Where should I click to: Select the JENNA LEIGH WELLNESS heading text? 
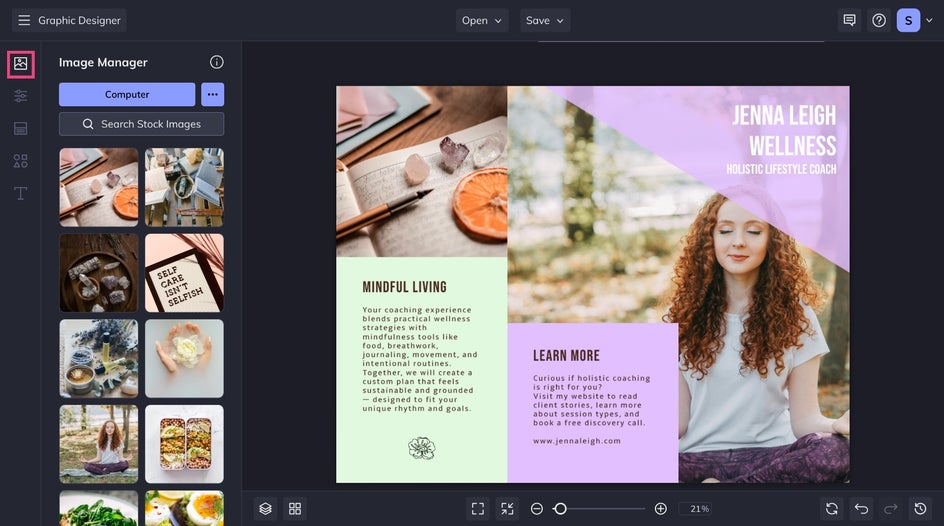(784, 131)
